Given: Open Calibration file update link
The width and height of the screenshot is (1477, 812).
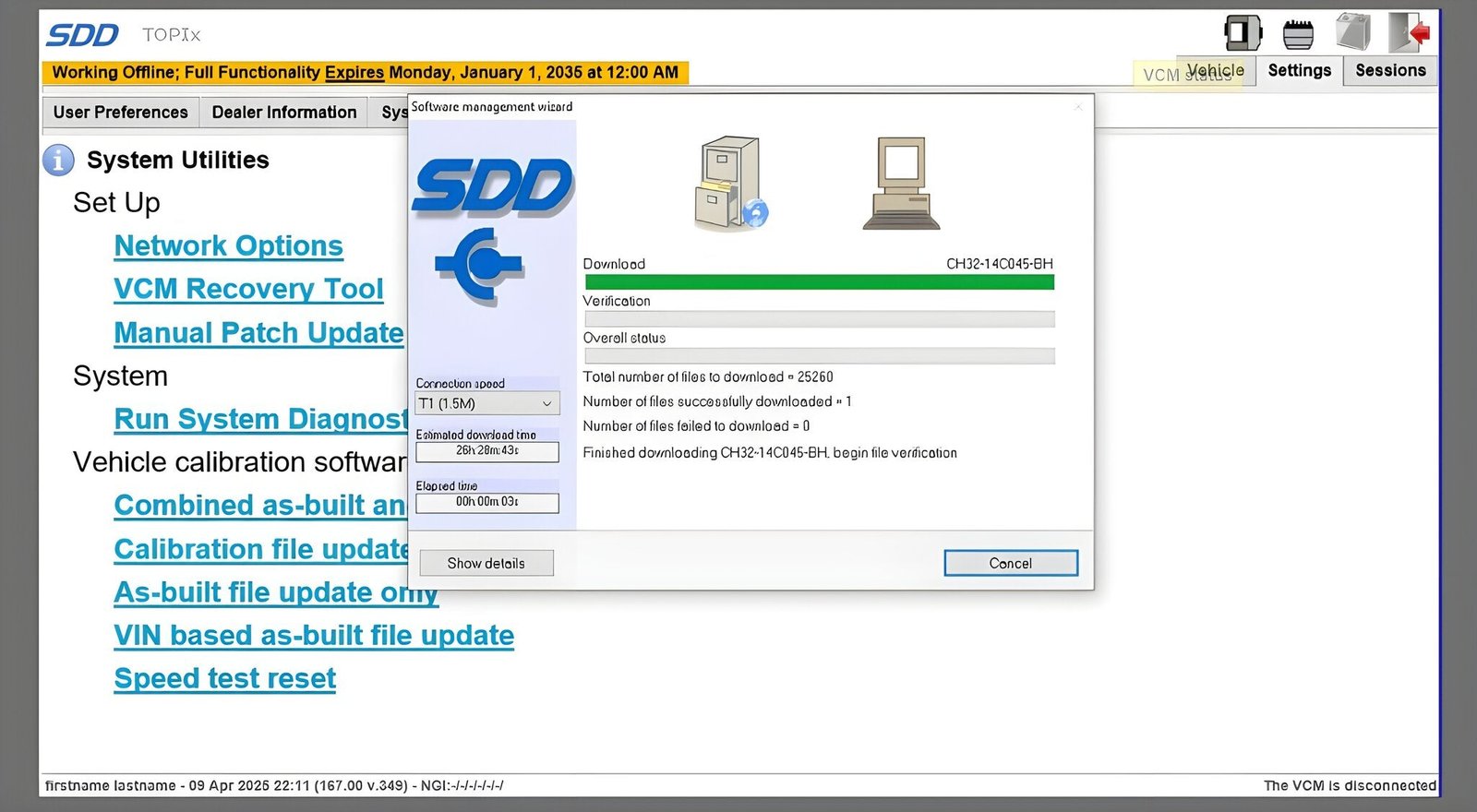Looking at the screenshot, I should [261, 550].
